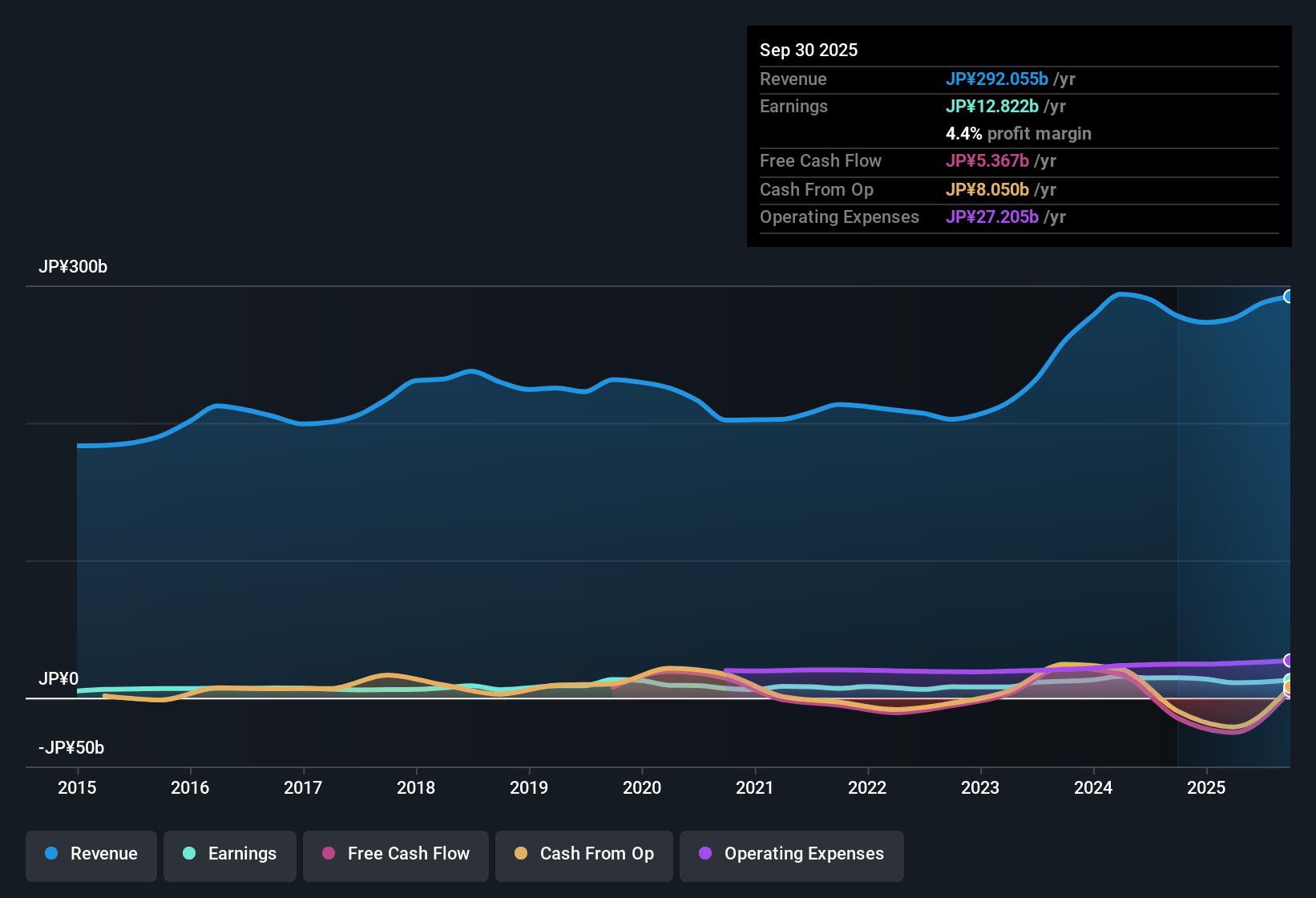This screenshot has width=1316, height=898.
Task: Click the 2020 year label on x-axis
Action: [642, 788]
